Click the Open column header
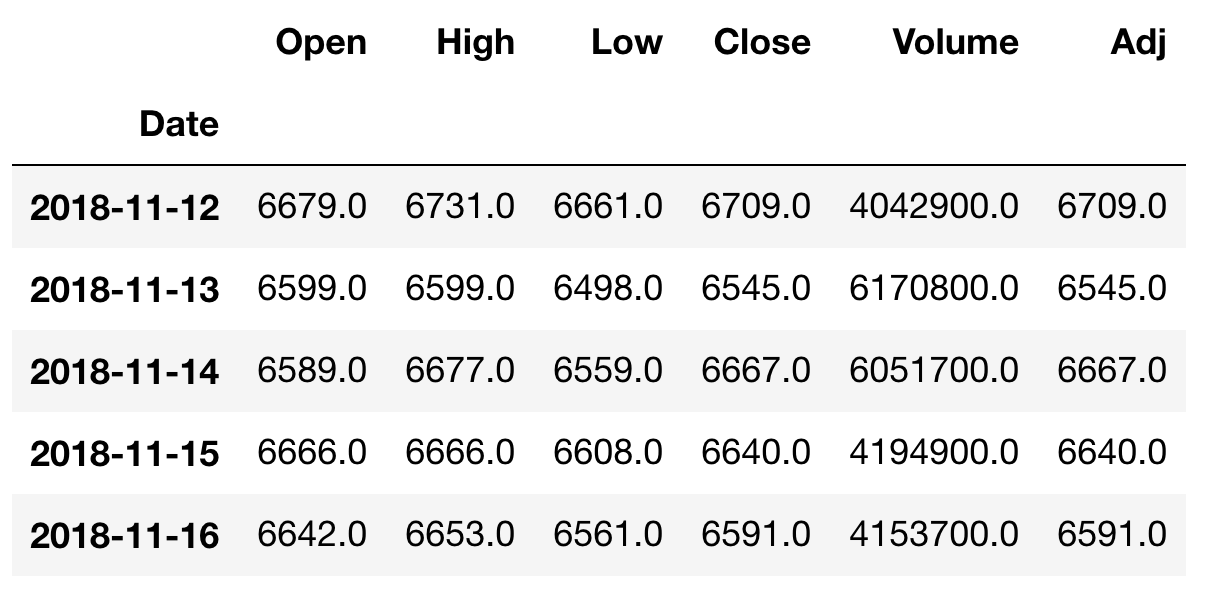 [321, 42]
